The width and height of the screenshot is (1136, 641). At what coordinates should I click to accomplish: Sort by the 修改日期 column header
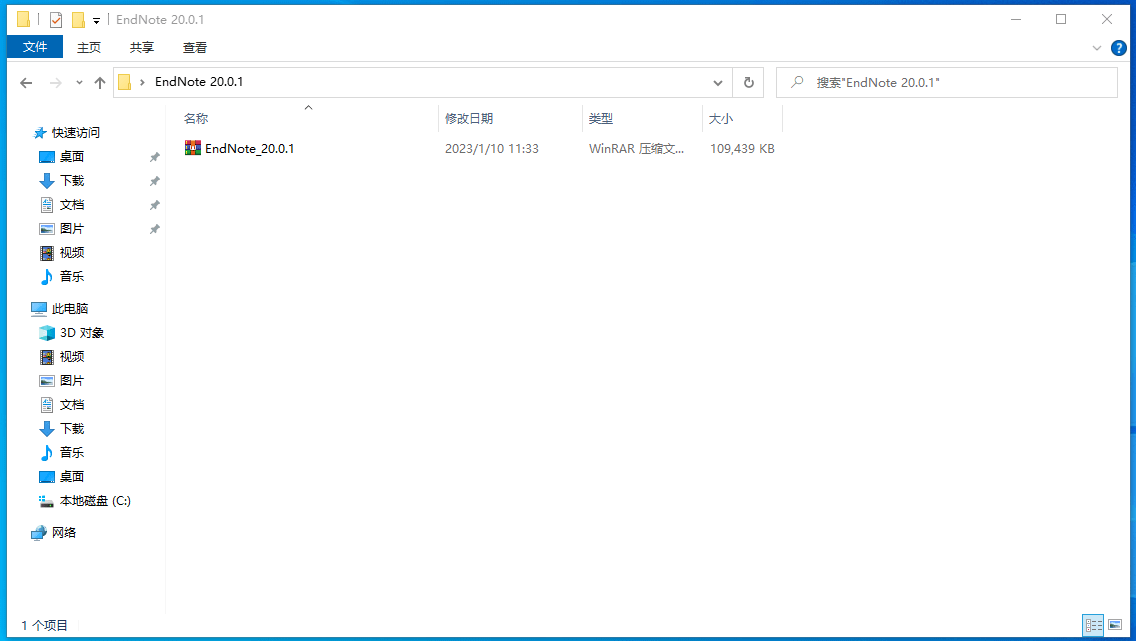tap(469, 118)
